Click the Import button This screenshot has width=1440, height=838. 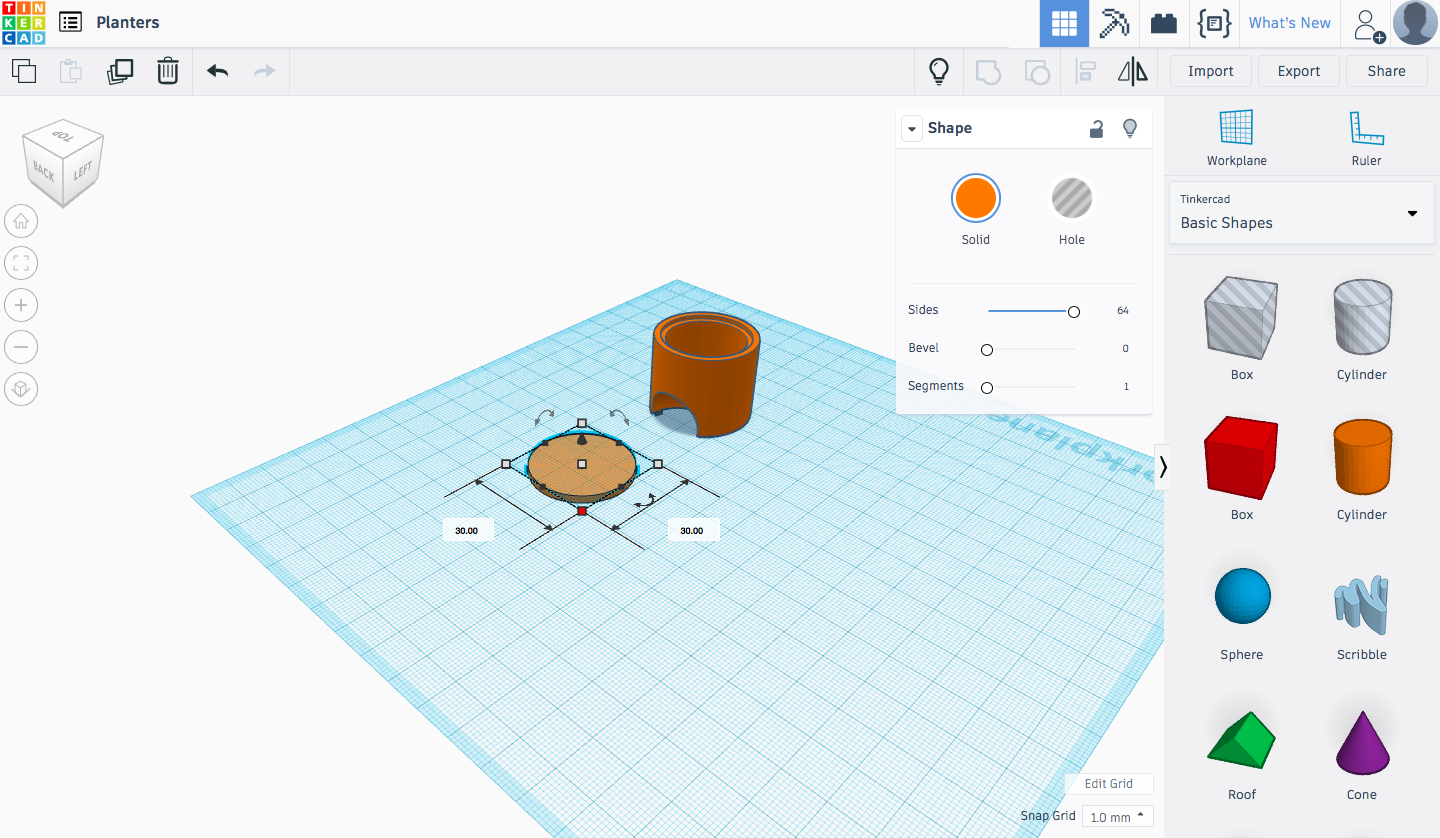click(x=1210, y=71)
